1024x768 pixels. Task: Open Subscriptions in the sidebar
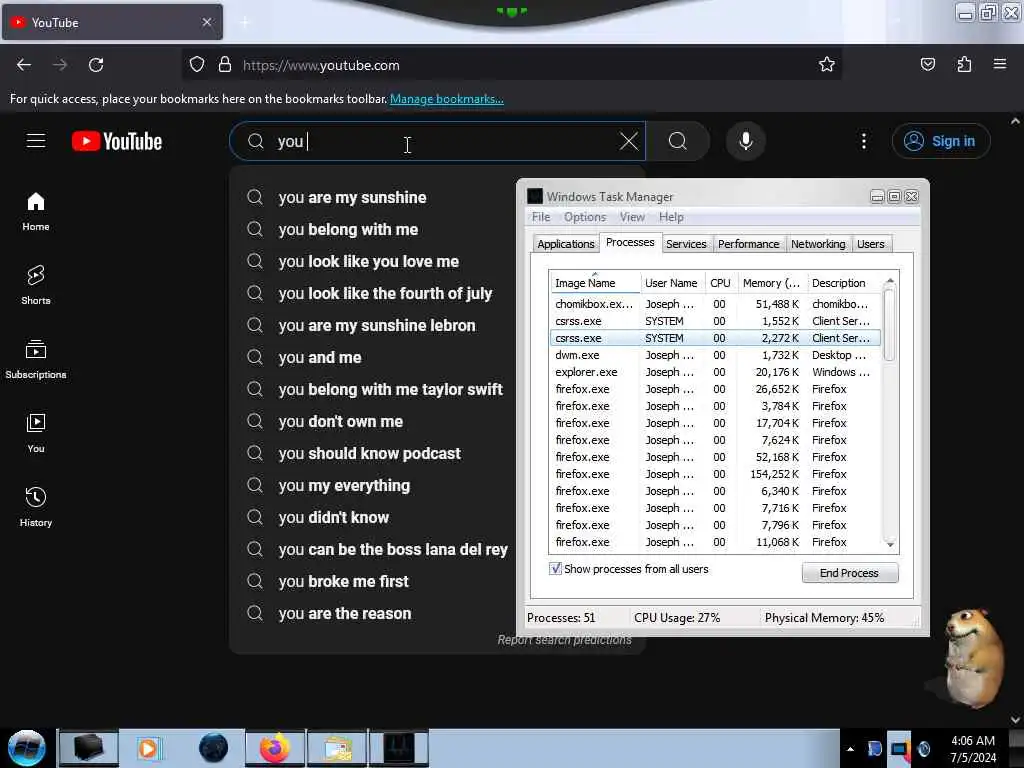pyautogui.click(x=36, y=359)
